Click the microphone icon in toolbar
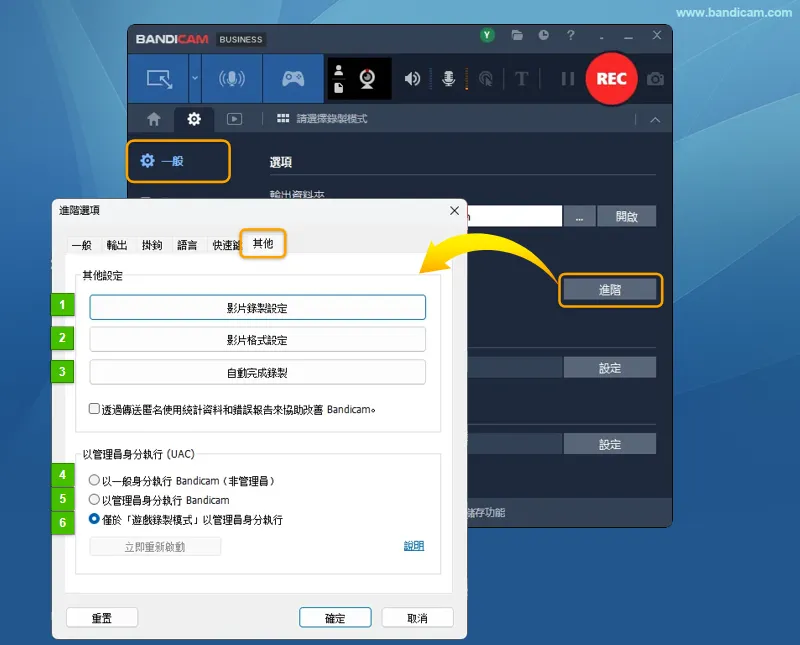800x645 pixels. 448,79
